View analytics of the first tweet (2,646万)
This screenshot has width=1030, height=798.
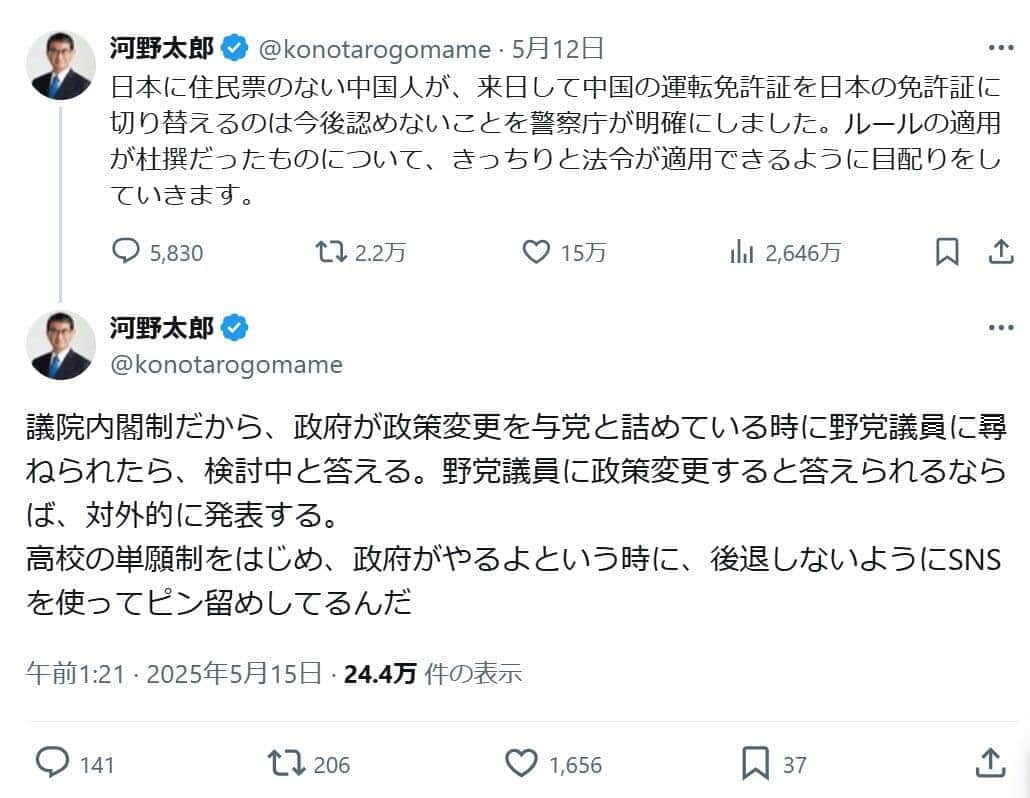tap(741, 252)
